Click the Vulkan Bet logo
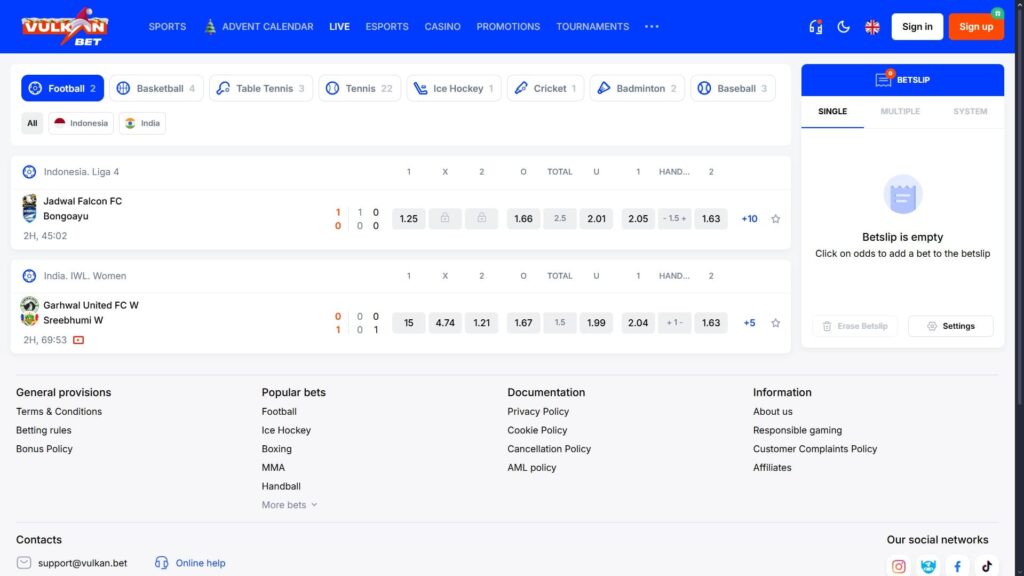Viewport: 1024px width, 576px height. (x=64, y=26)
